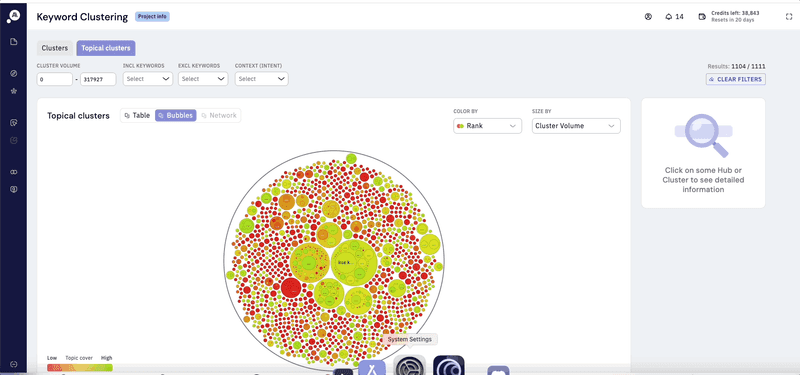Open System Settings in the dock
The image size is (800, 375).
point(409,366)
